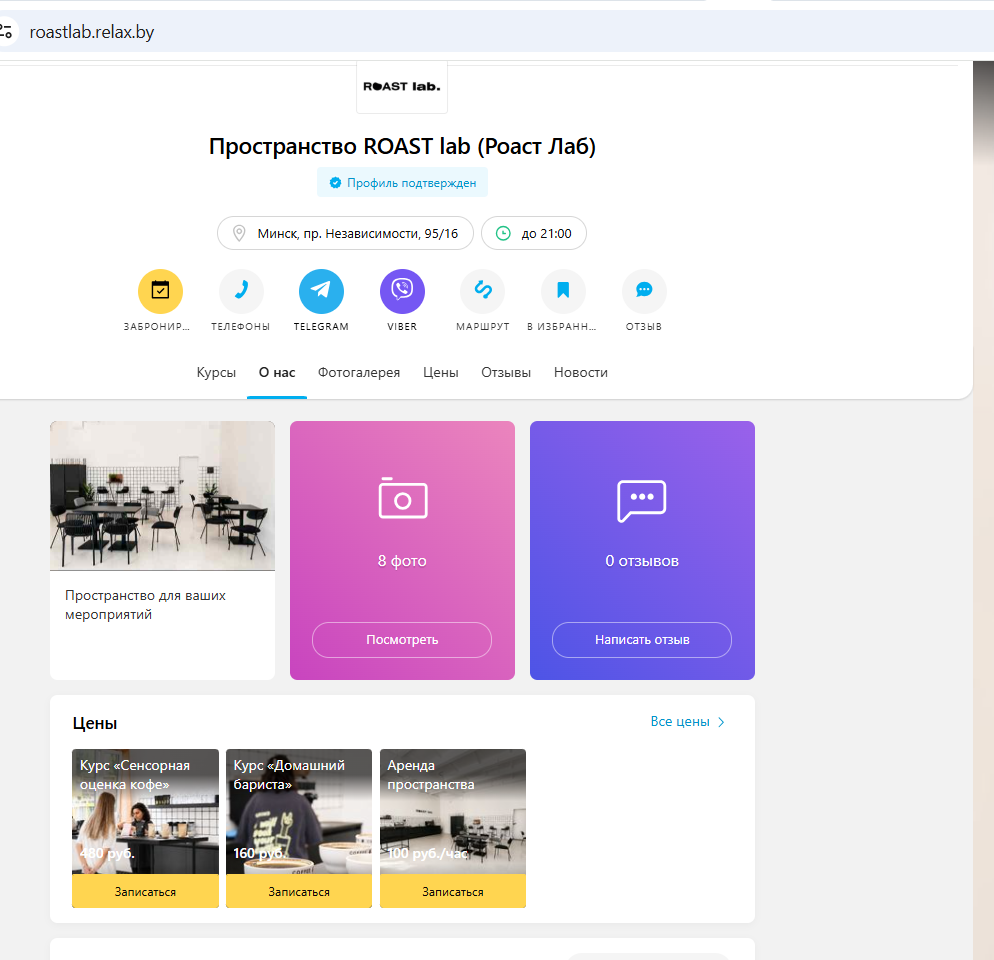994x960 pixels.
Task: Open the Viber contact icon
Action: [402, 291]
